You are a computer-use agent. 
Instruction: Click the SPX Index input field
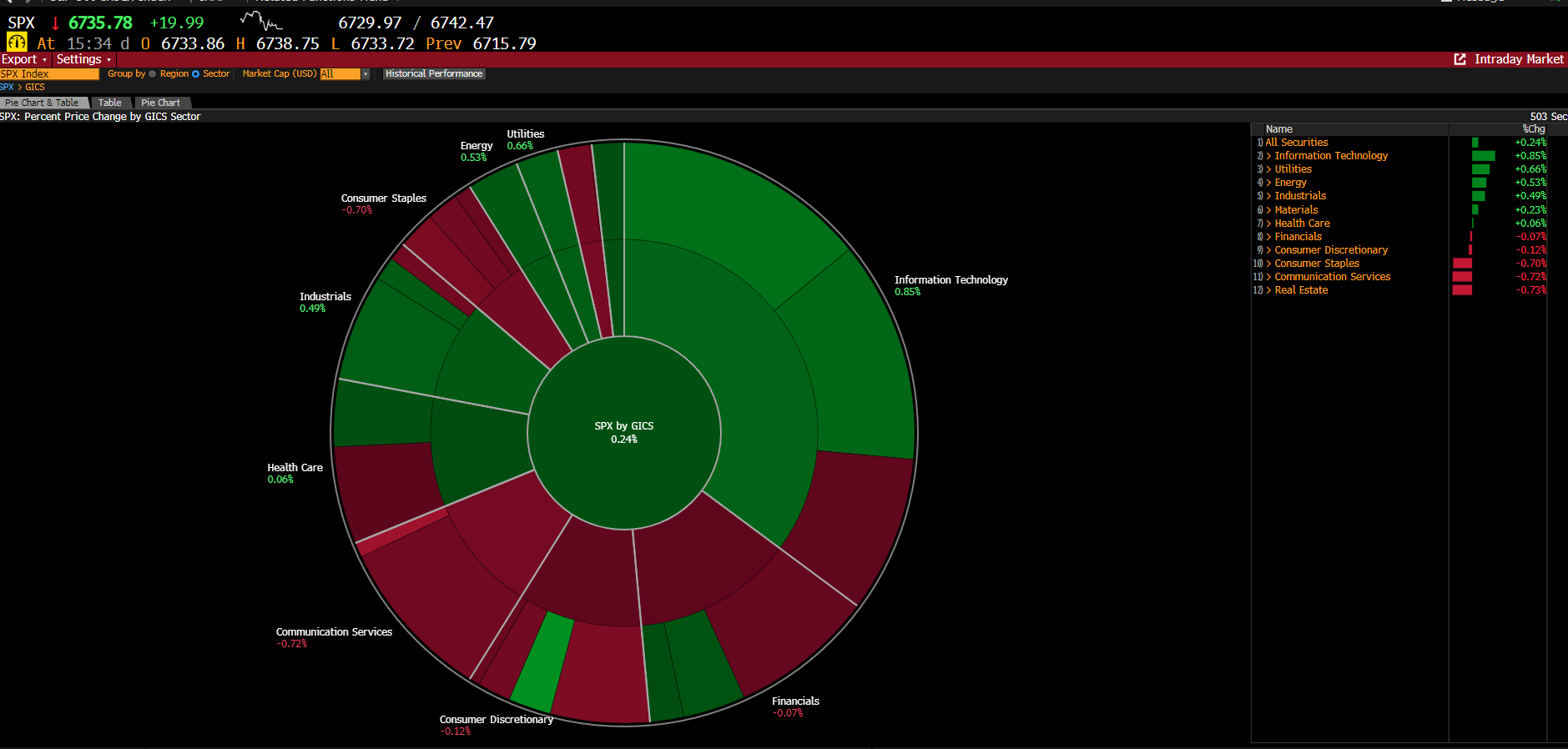tap(49, 74)
